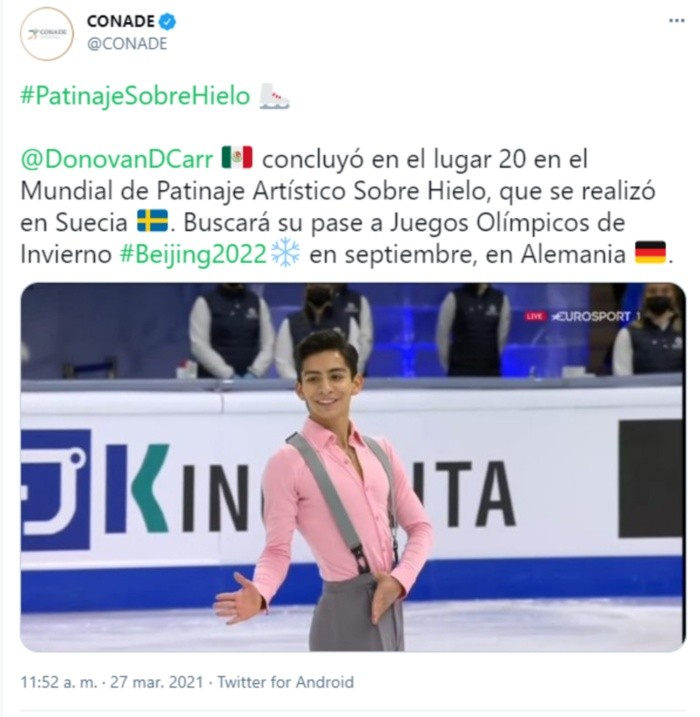Click the ice skate emoji

point(274,97)
